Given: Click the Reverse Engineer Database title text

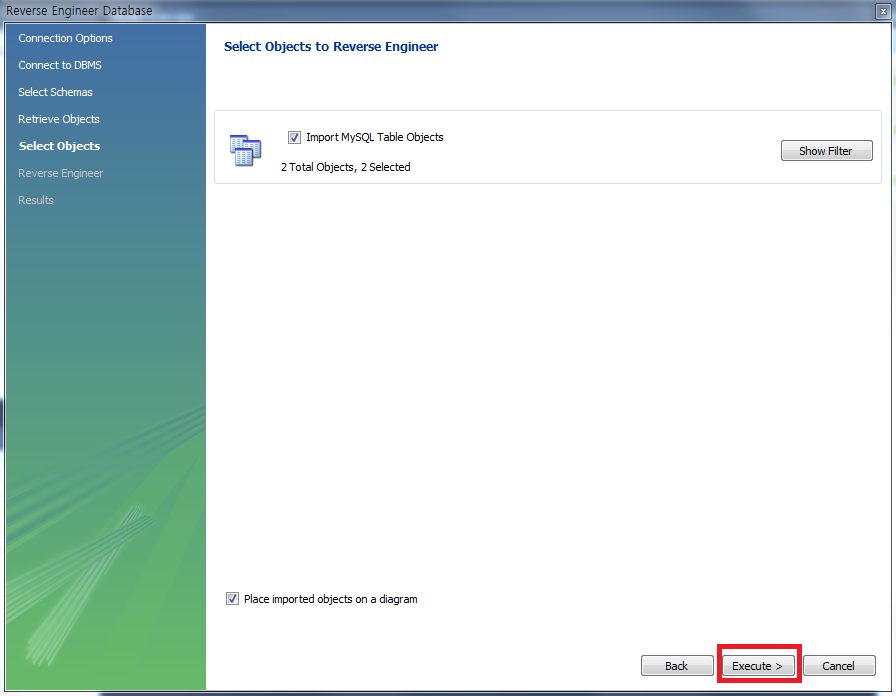Looking at the screenshot, I should (79, 11).
